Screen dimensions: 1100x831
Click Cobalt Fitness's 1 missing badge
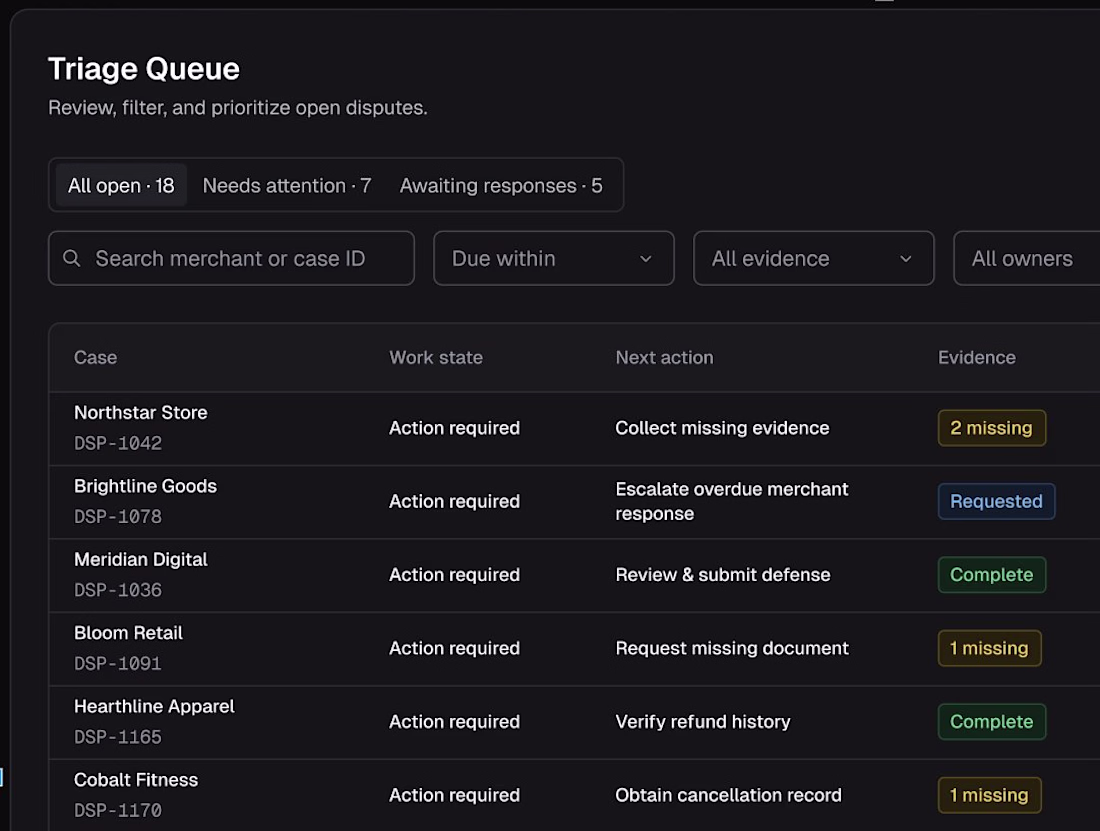pos(989,795)
